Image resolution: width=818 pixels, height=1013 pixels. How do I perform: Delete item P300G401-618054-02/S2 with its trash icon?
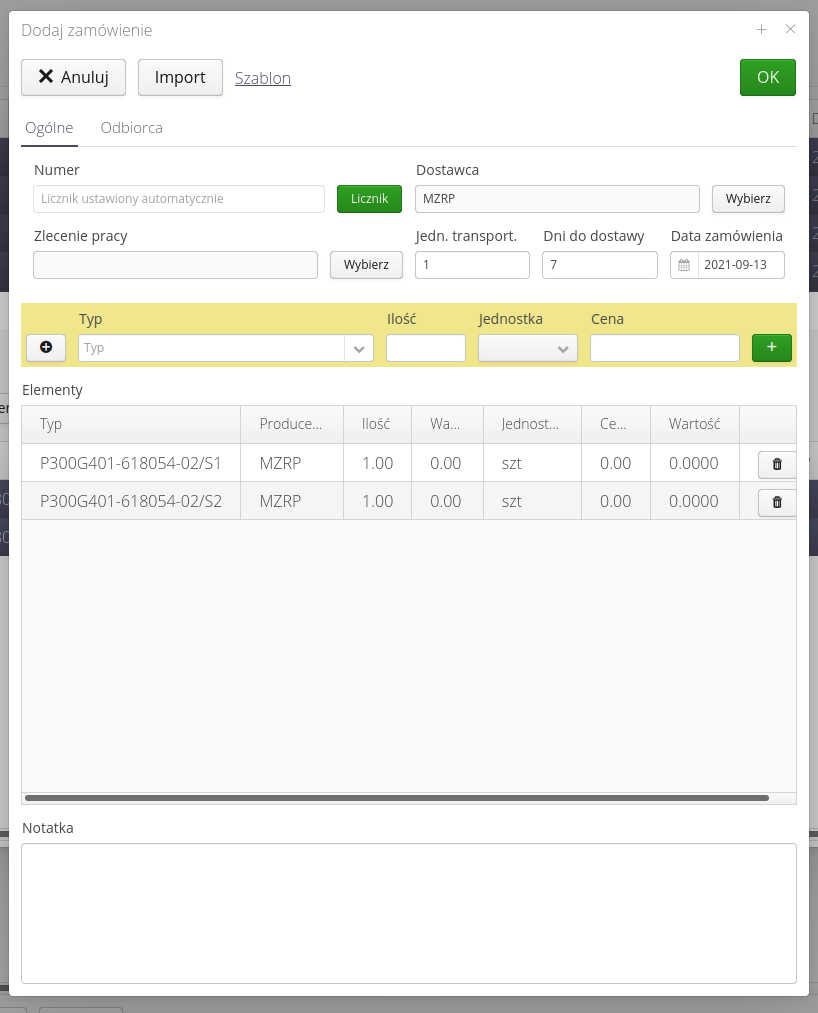click(777, 503)
